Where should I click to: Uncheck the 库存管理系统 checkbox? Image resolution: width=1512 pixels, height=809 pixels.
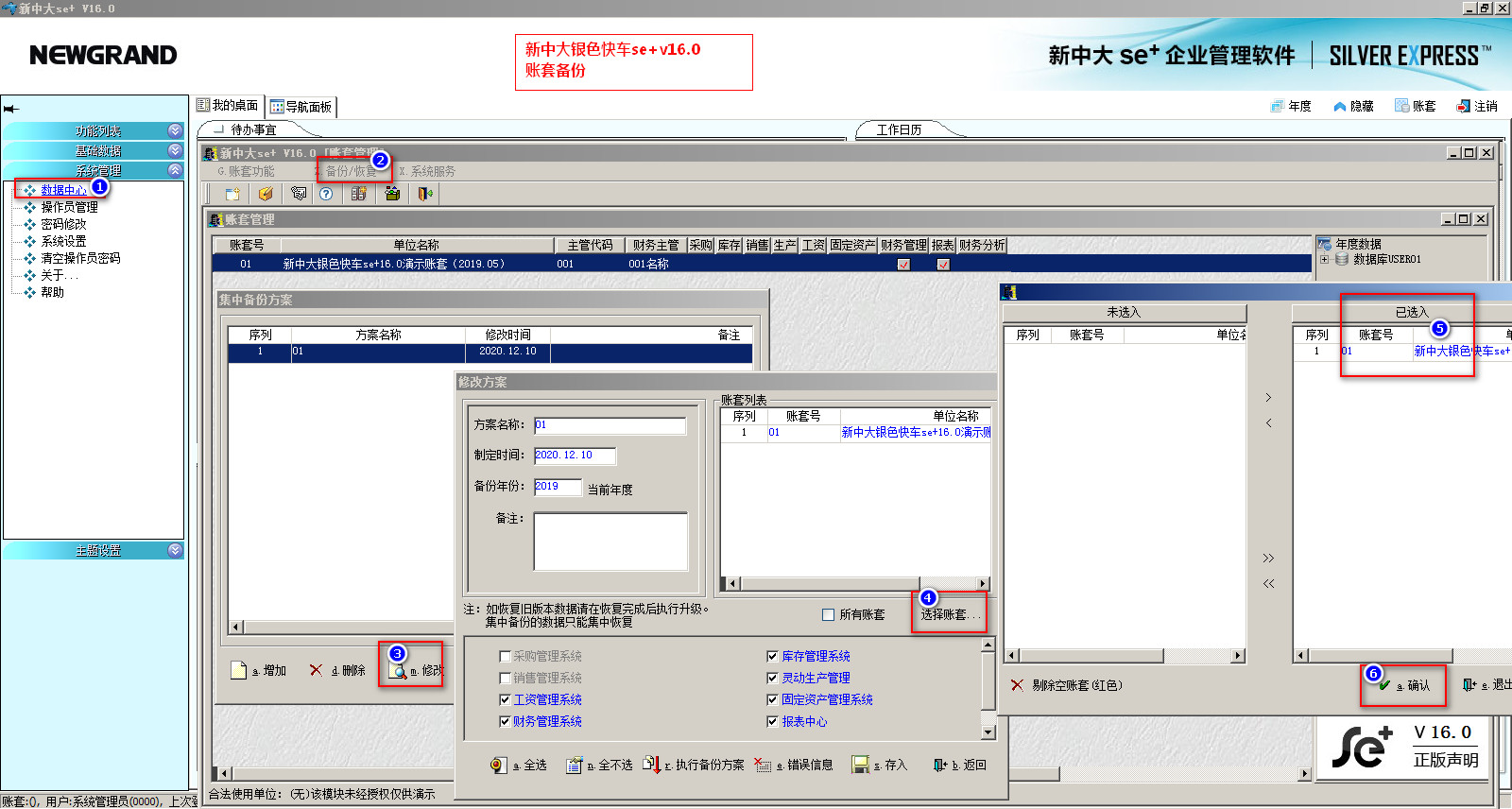[772, 656]
